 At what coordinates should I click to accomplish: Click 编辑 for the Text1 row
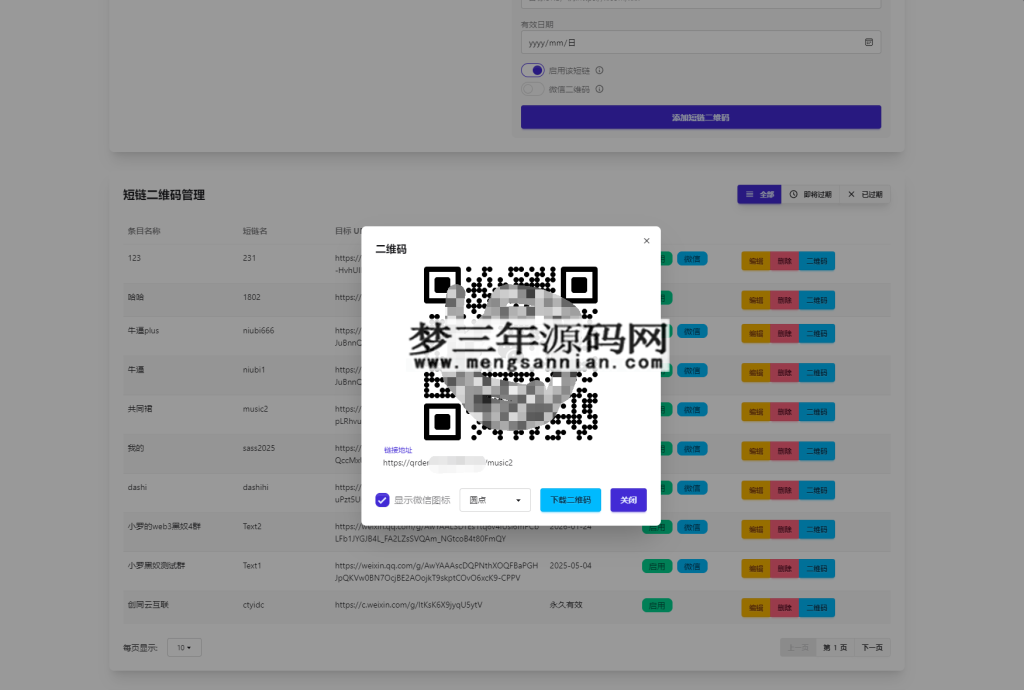pyautogui.click(x=756, y=569)
